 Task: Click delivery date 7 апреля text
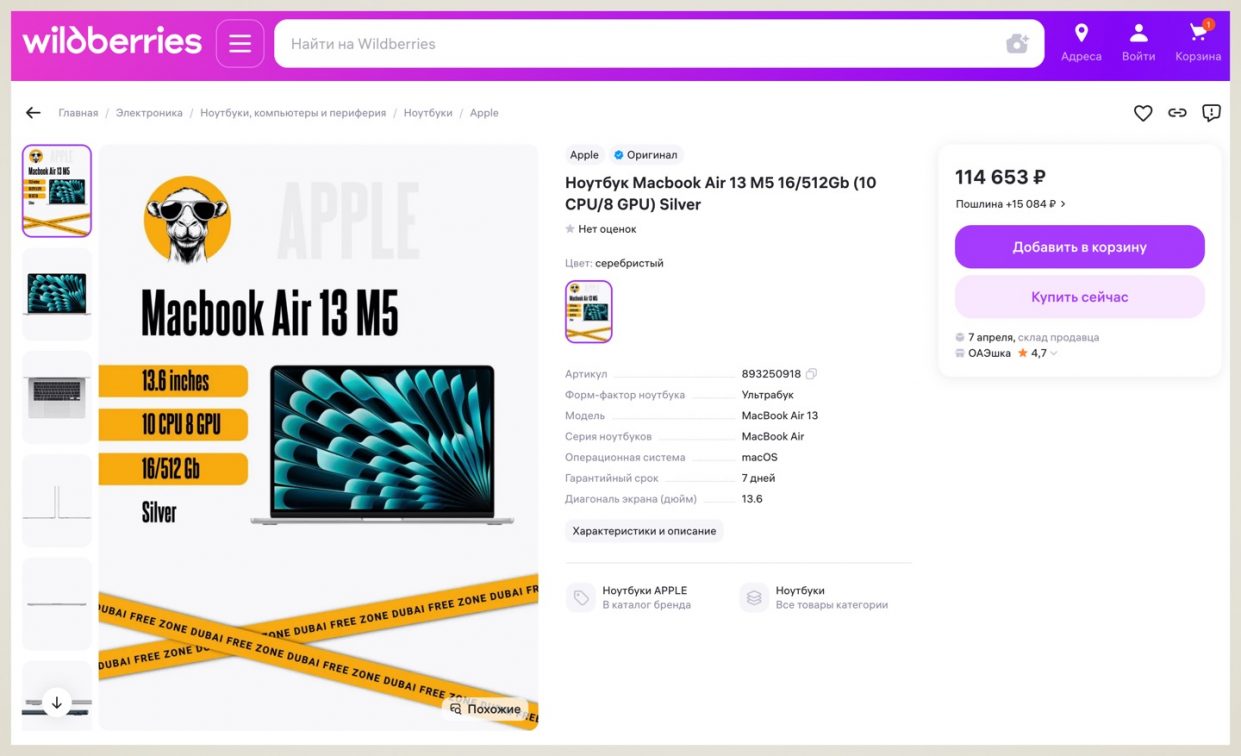[x=991, y=337]
